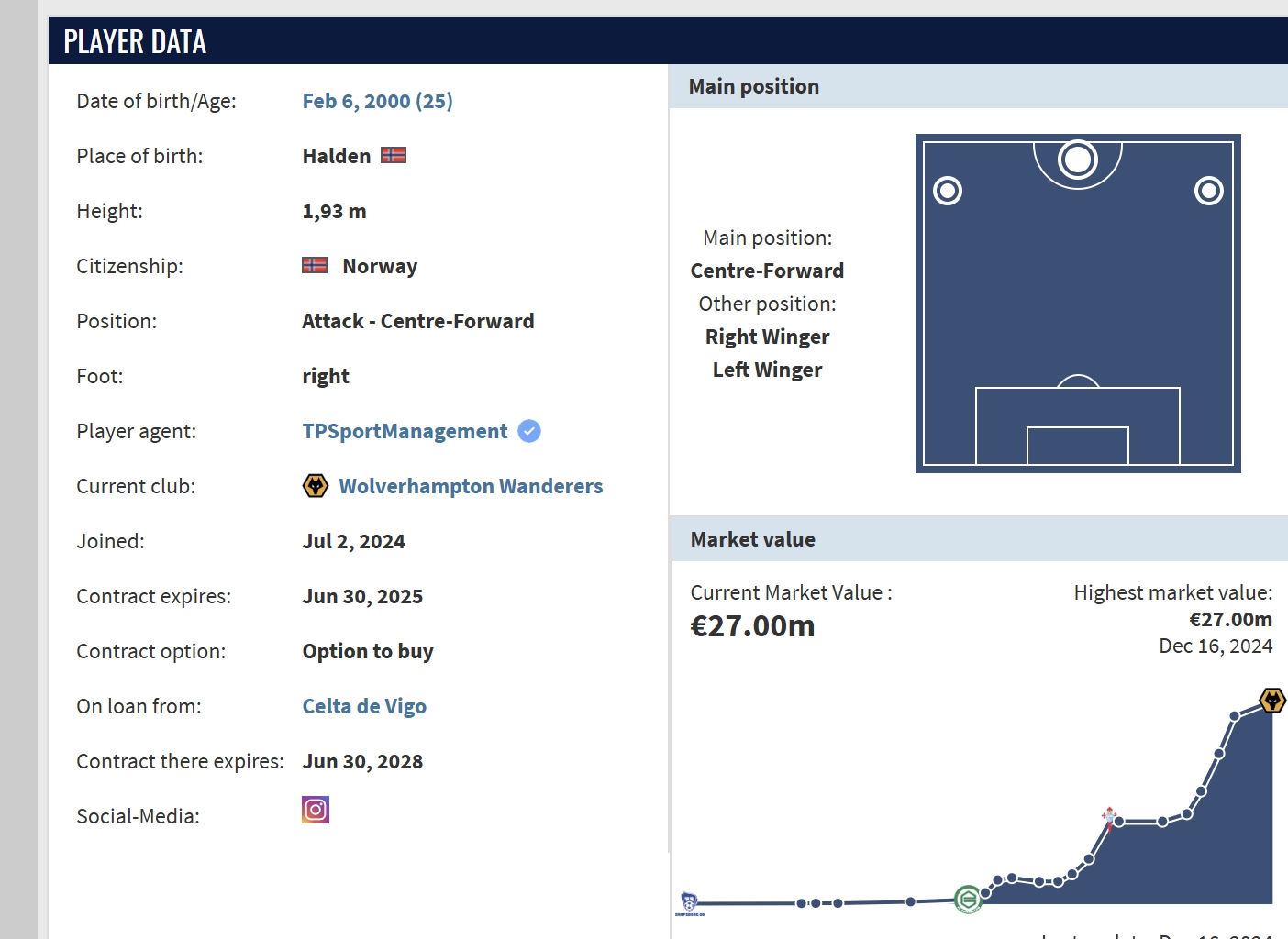Select the right winger marker on pitch
Viewport: 1288px width, 939px height.
tap(1209, 191)
